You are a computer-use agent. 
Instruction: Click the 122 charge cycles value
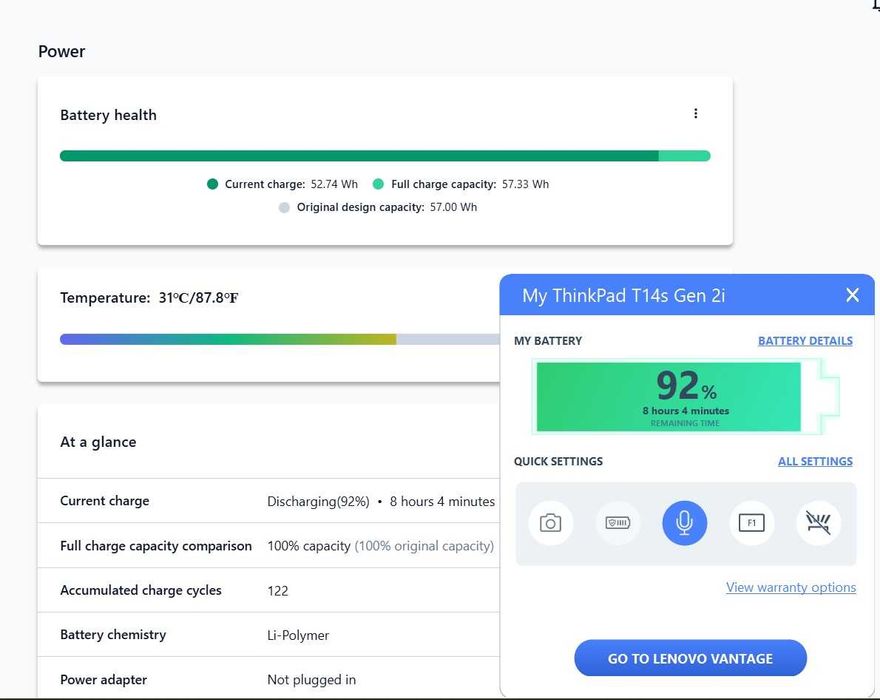(278, 591)
